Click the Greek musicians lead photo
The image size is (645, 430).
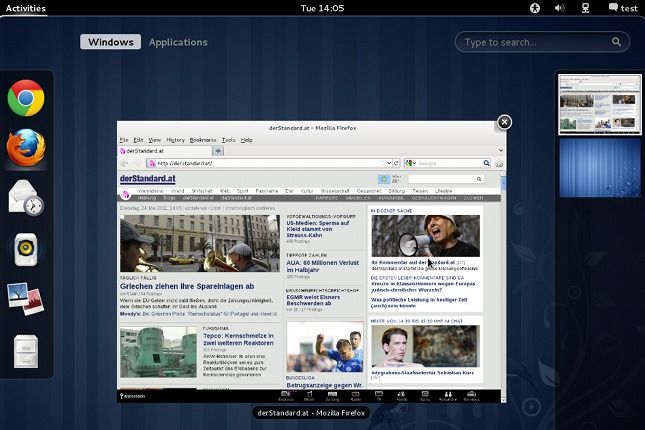click(200, 243)
